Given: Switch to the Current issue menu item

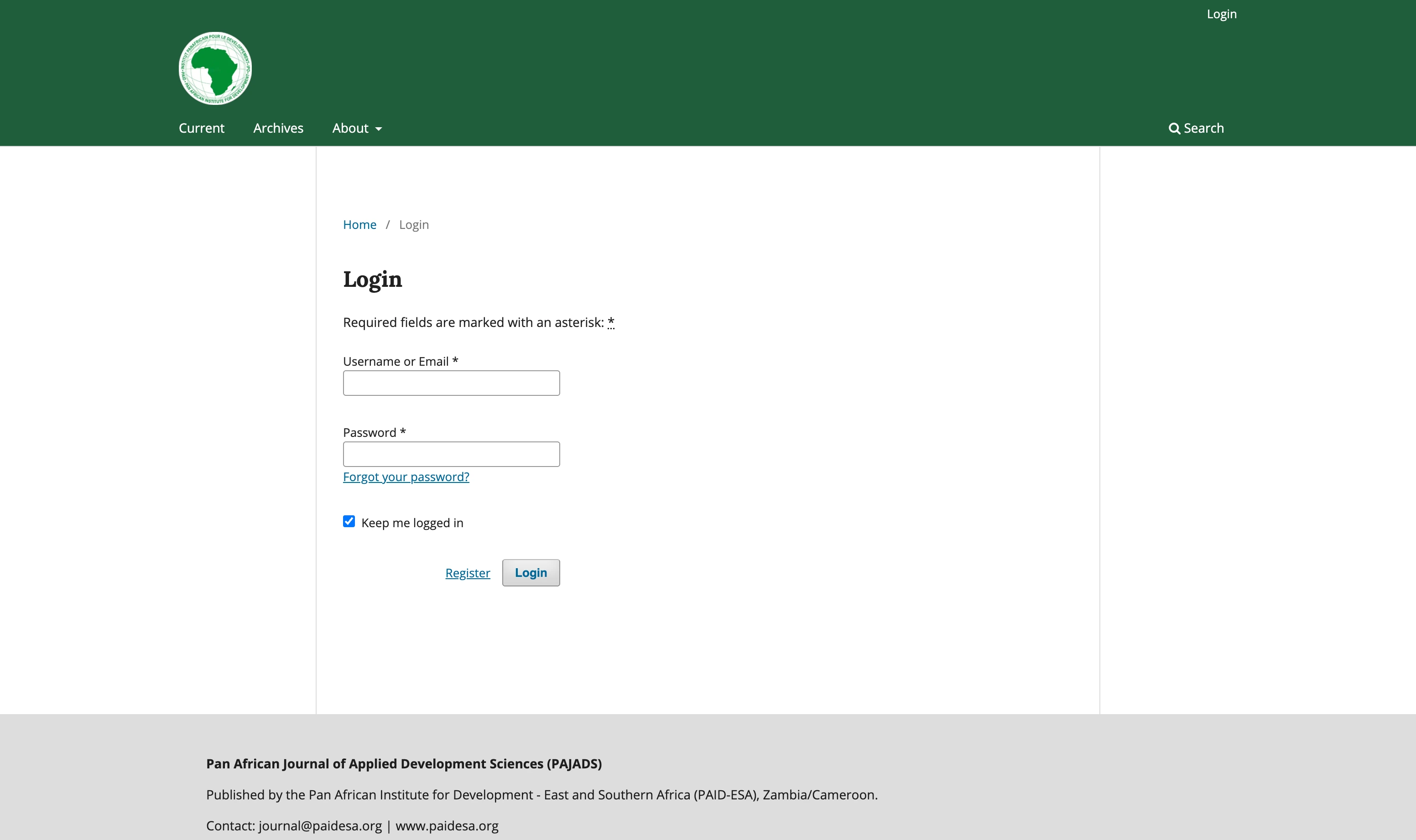Looking at the screenshot, I should 201,128.
